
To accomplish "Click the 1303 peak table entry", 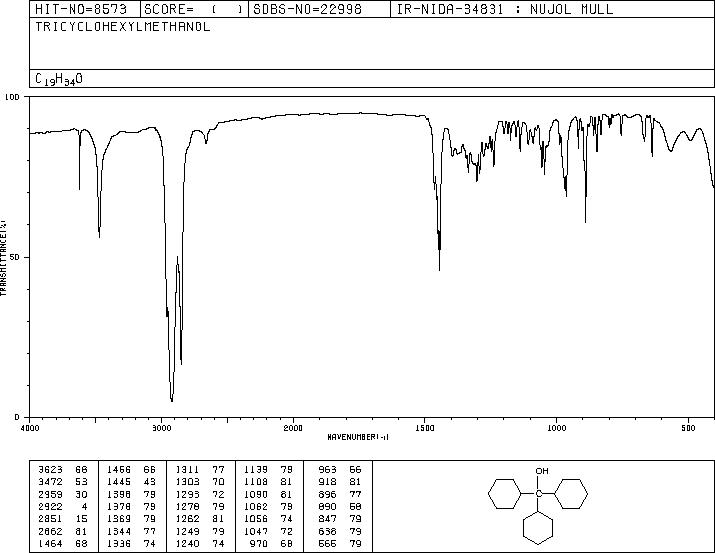I will (200, 482).
